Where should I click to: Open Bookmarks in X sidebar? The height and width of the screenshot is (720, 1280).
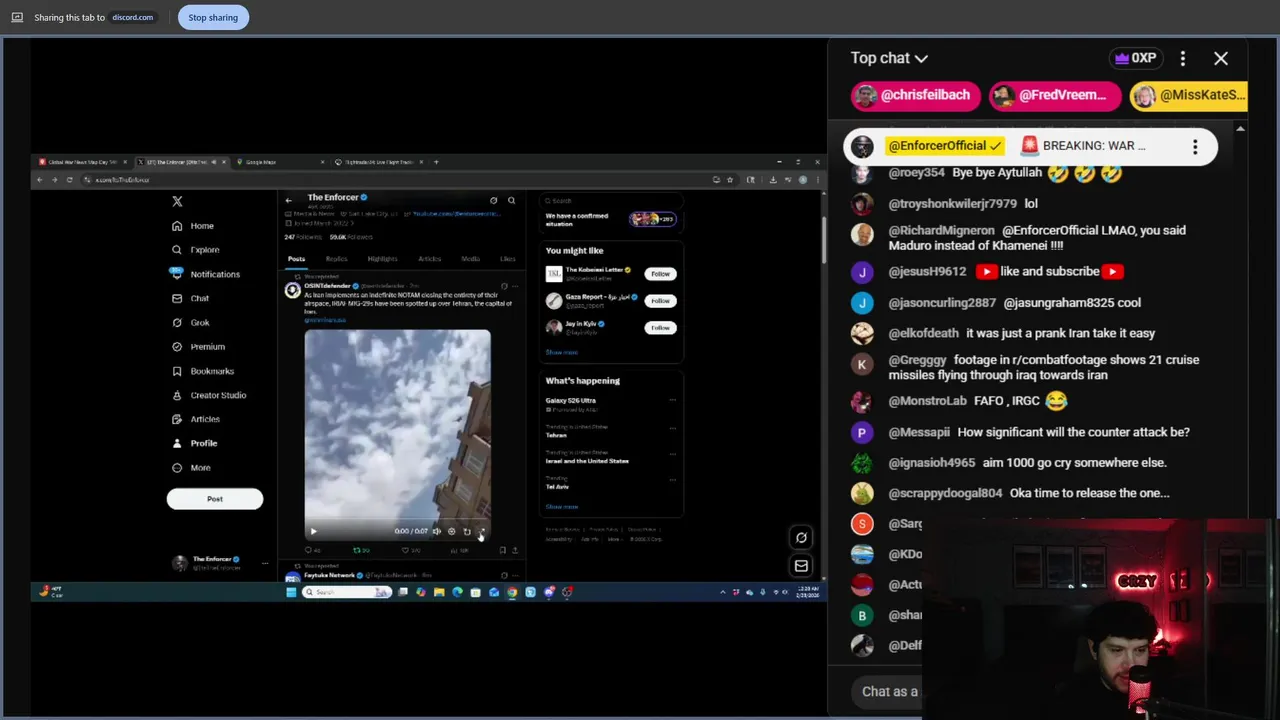[x=202, y=371]
